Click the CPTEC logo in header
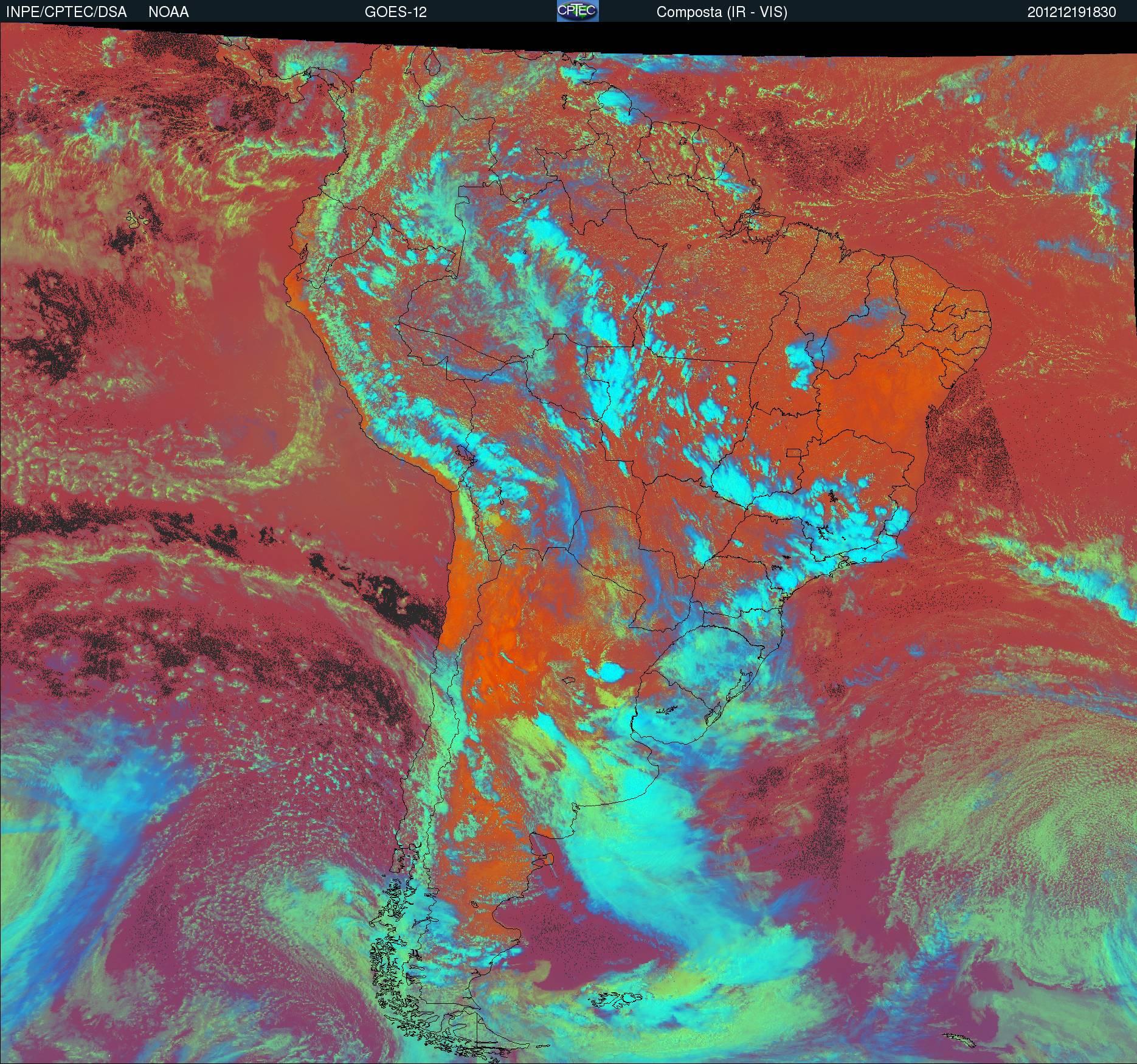 [578, 11]
